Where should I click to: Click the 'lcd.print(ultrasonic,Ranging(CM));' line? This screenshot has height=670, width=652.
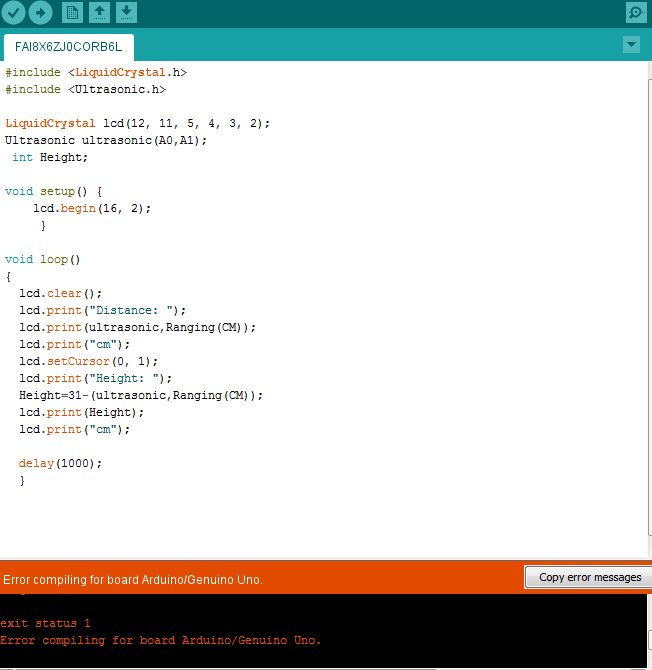(138, 328)
